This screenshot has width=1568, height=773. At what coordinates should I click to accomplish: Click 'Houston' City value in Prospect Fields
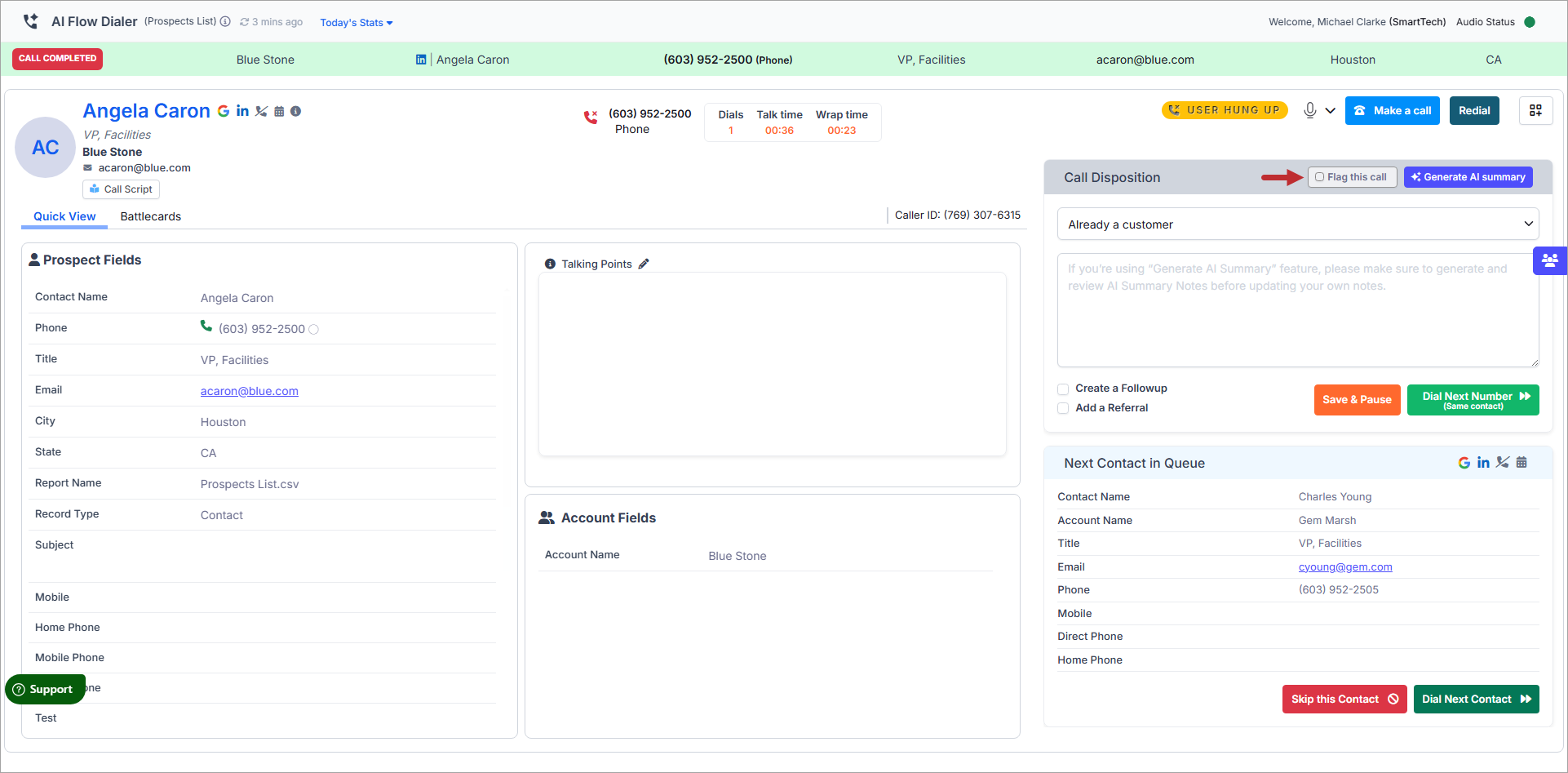pos(224,422)
